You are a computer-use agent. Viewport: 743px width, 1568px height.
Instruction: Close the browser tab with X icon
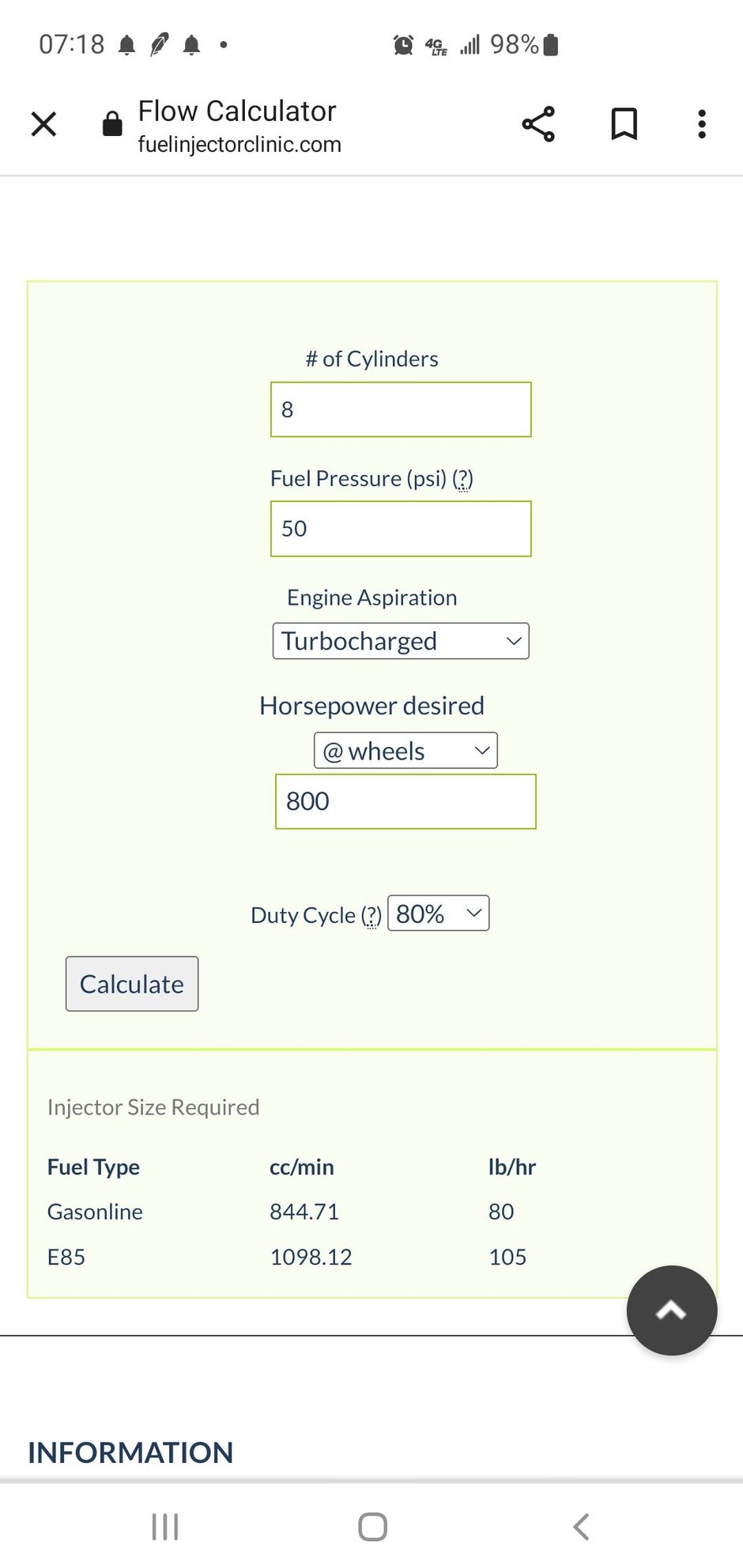tap(43, 124)
